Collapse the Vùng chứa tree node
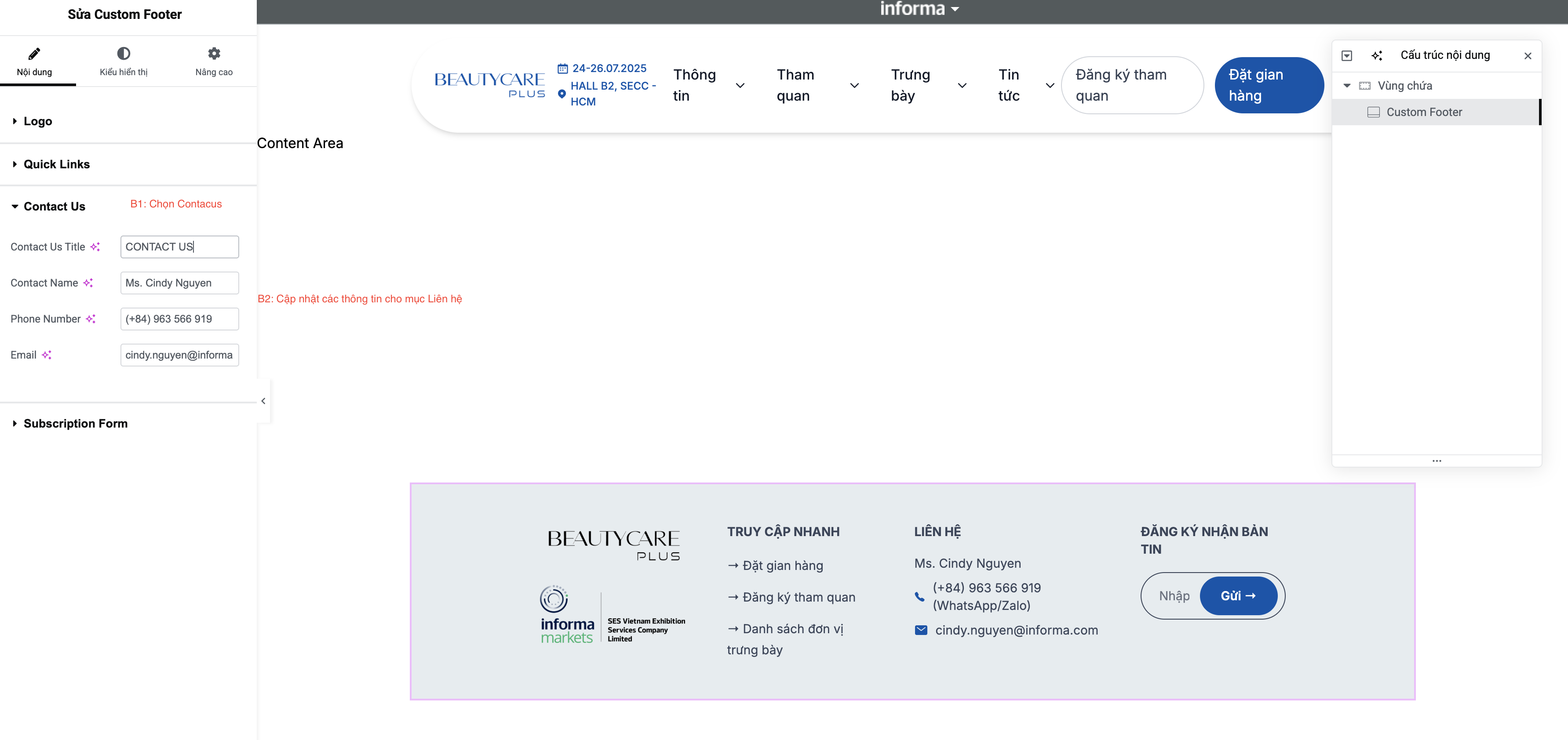 point(1347,86)
